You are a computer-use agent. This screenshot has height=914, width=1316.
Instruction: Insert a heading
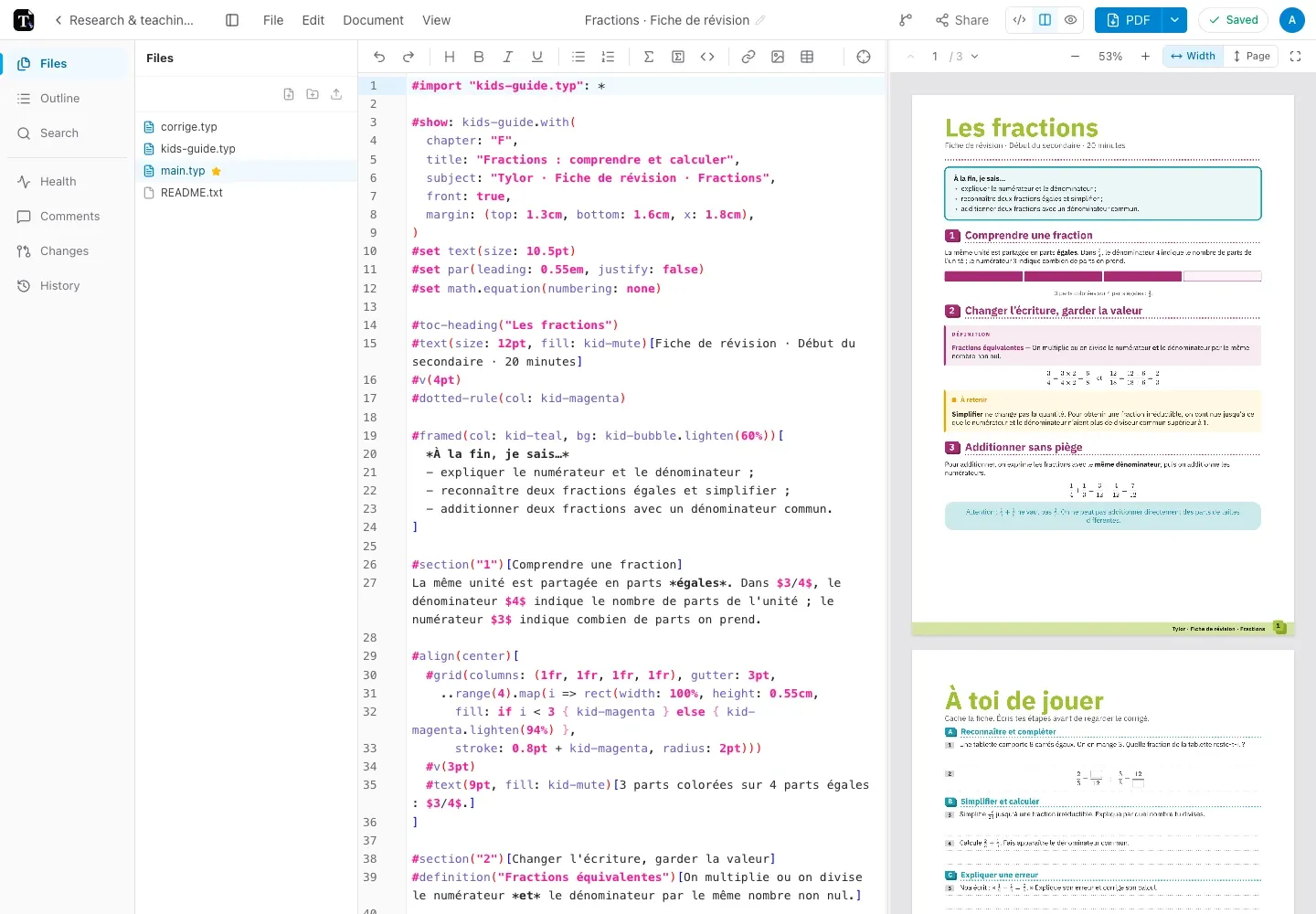[450, 57]
